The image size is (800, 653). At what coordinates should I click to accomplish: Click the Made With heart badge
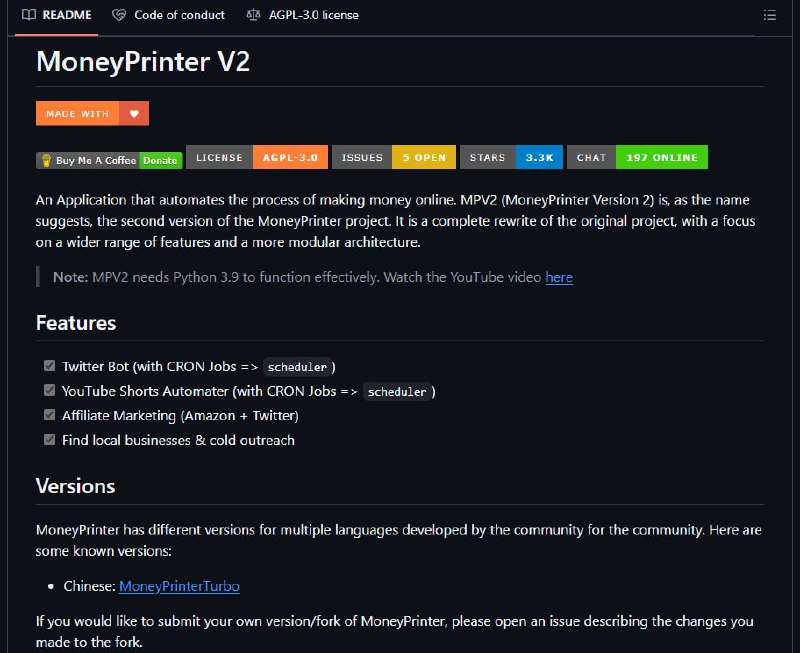92,113
